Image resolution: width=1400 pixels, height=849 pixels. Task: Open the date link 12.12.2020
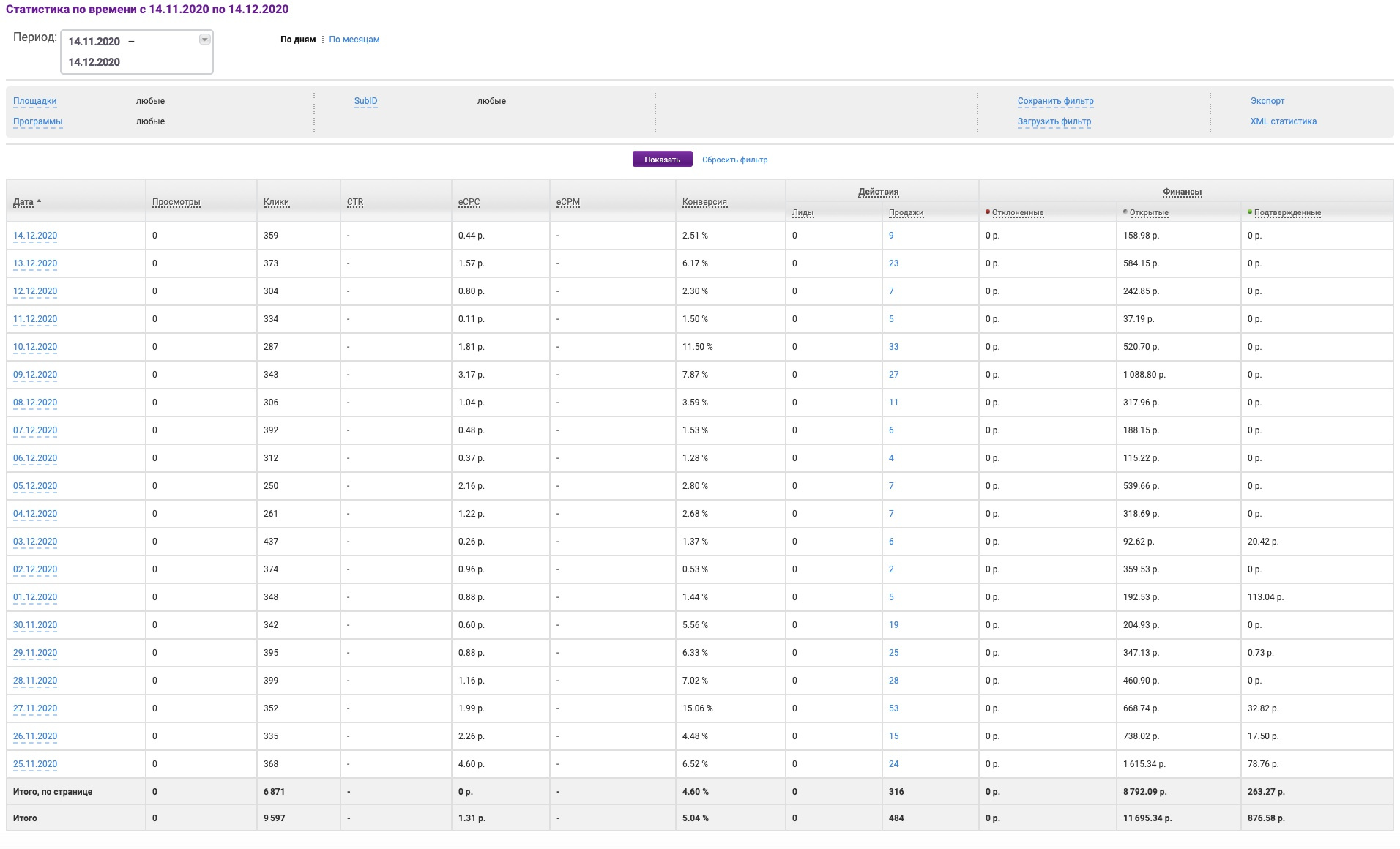coord(35,291)
